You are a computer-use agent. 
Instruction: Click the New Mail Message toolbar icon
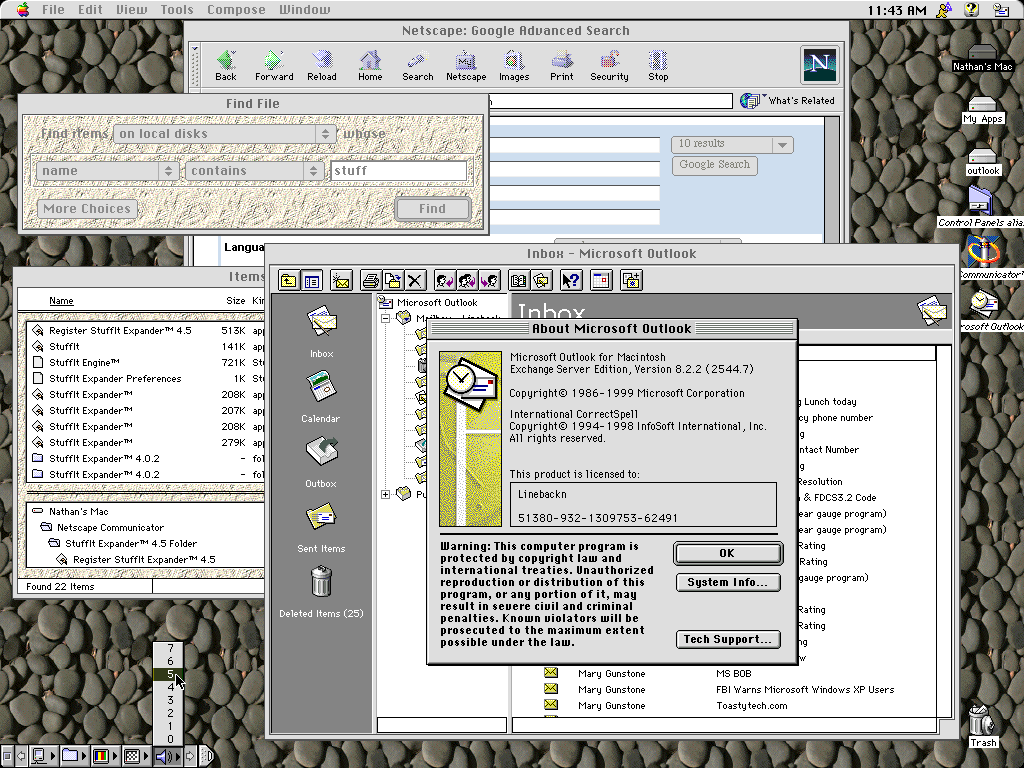click(342, 281)
